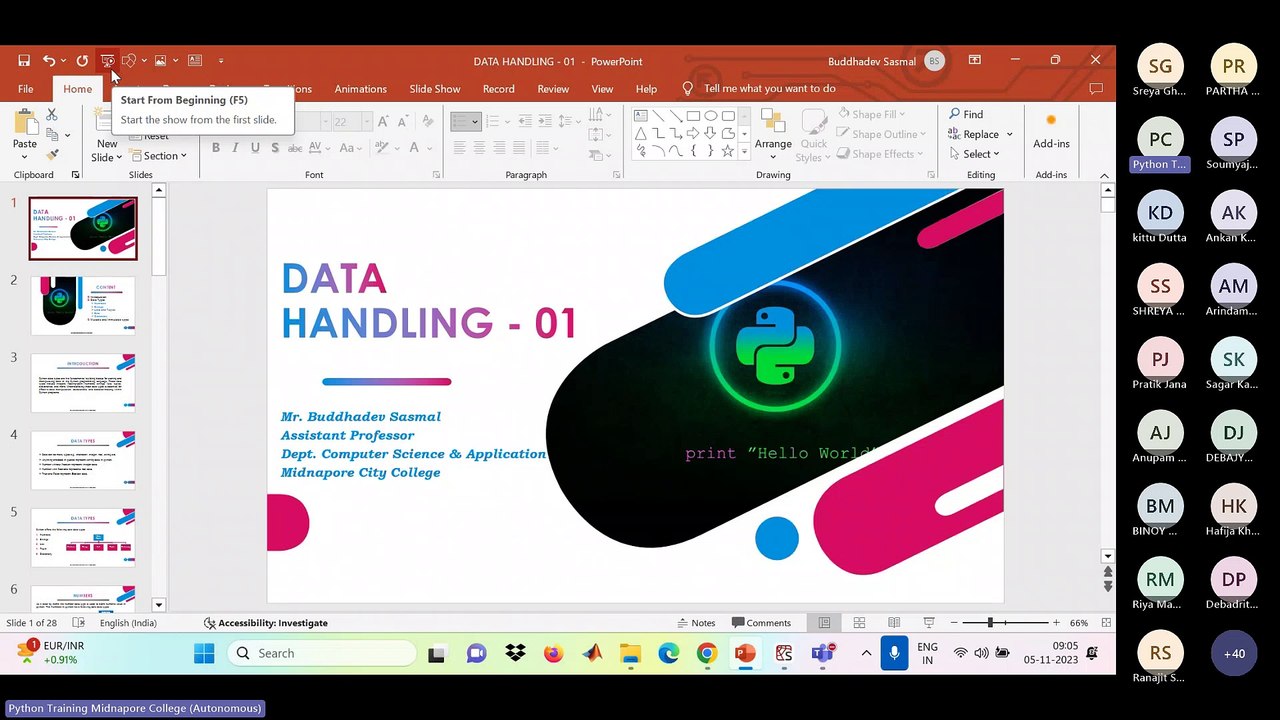Open PowerPoint from the Windows taskbar

pos(745,653)
